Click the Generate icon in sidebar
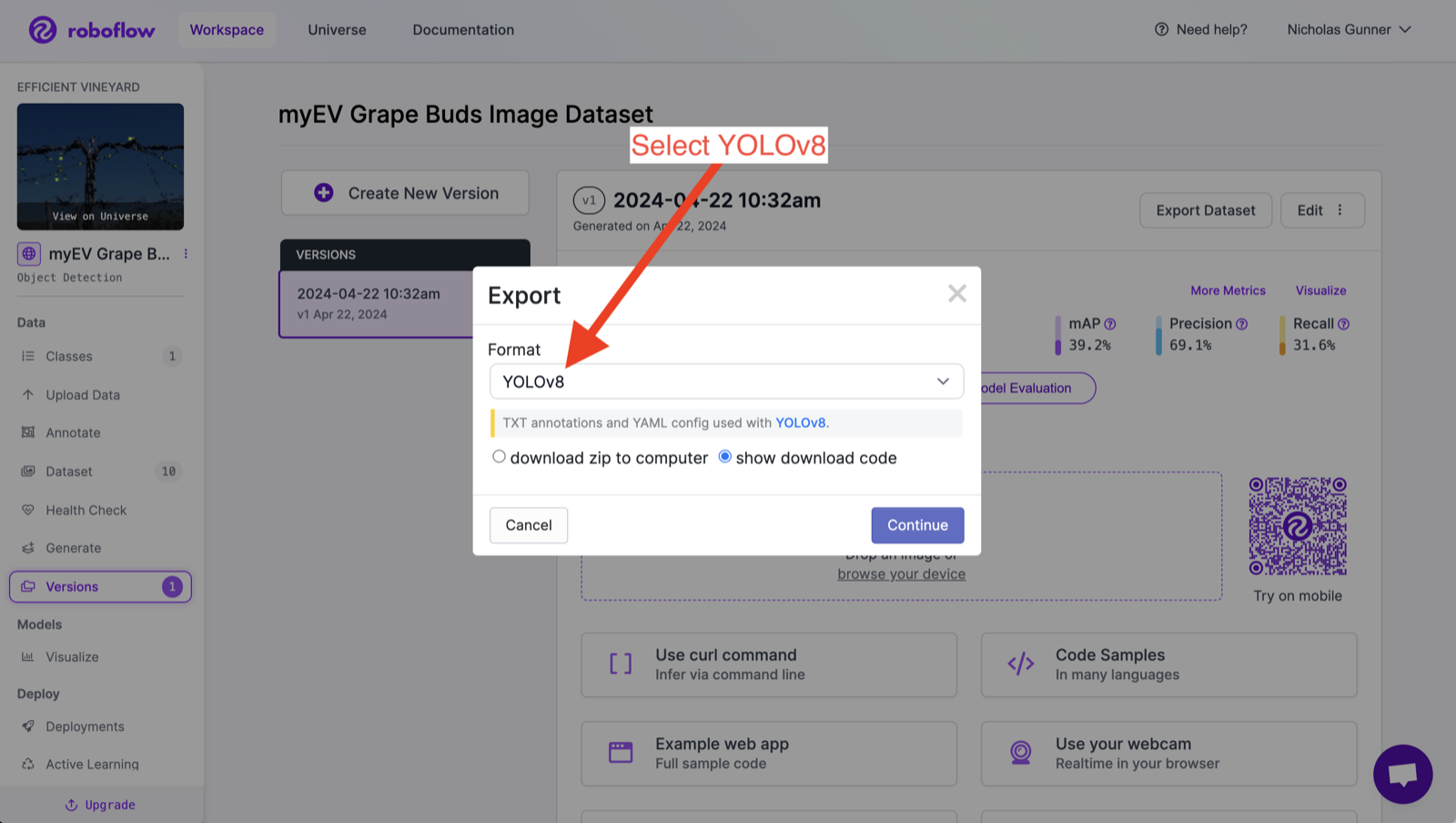Viewport: 1456px width, 823px height. coord(28,548)
